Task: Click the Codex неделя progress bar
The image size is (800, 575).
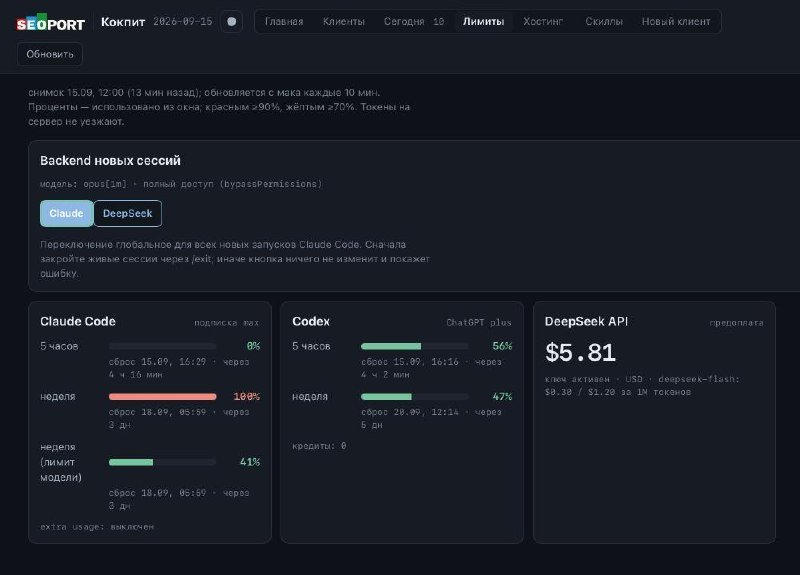Action: pyautogui.click(x=414, y=396)
